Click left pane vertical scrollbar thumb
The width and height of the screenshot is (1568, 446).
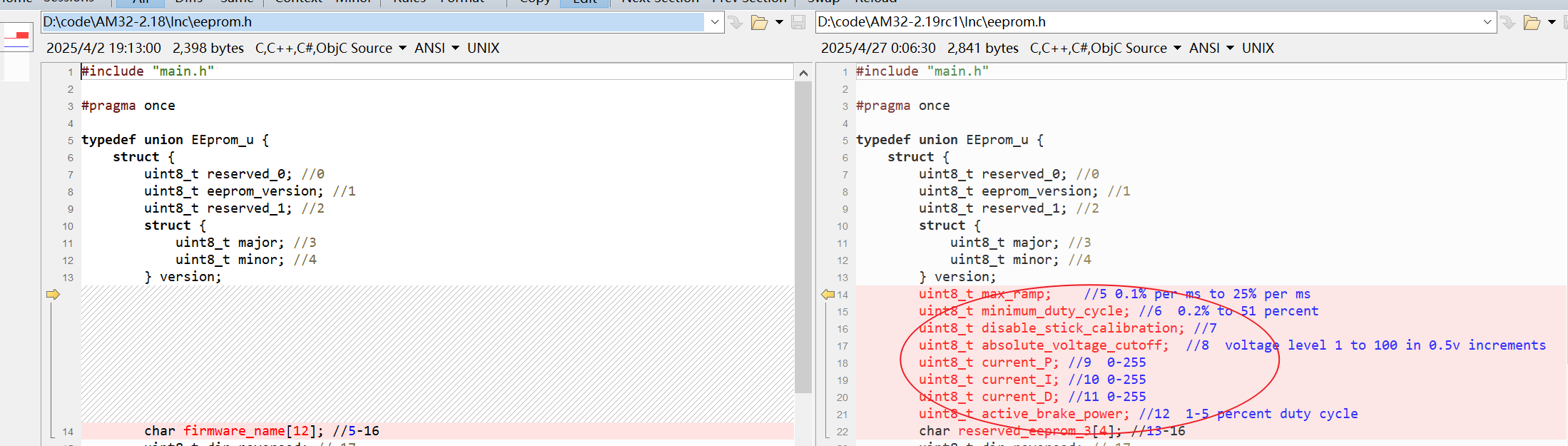pos(803,237)
